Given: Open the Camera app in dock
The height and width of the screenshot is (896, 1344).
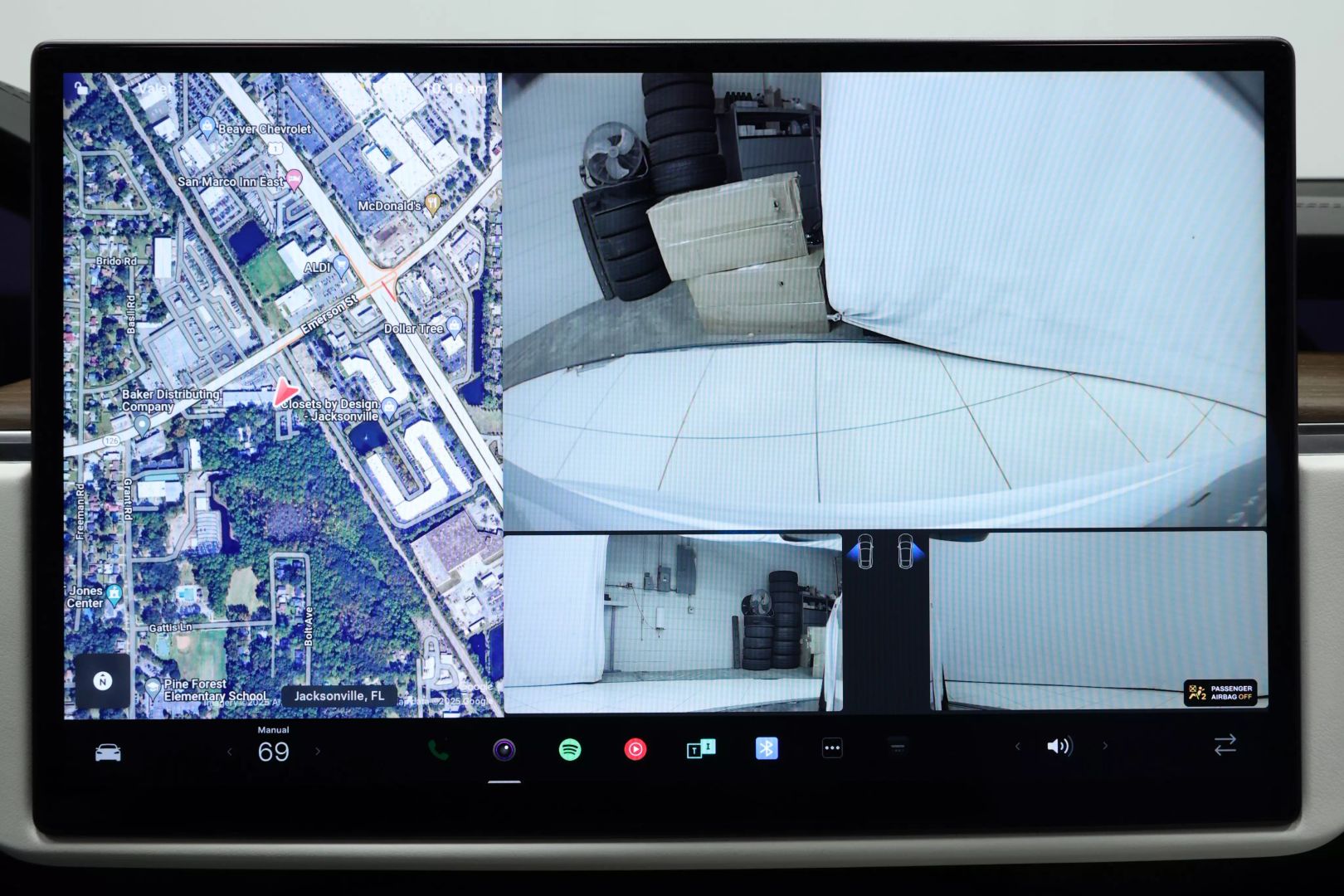Looking at the screenshot, I should (x=504, y=750).
